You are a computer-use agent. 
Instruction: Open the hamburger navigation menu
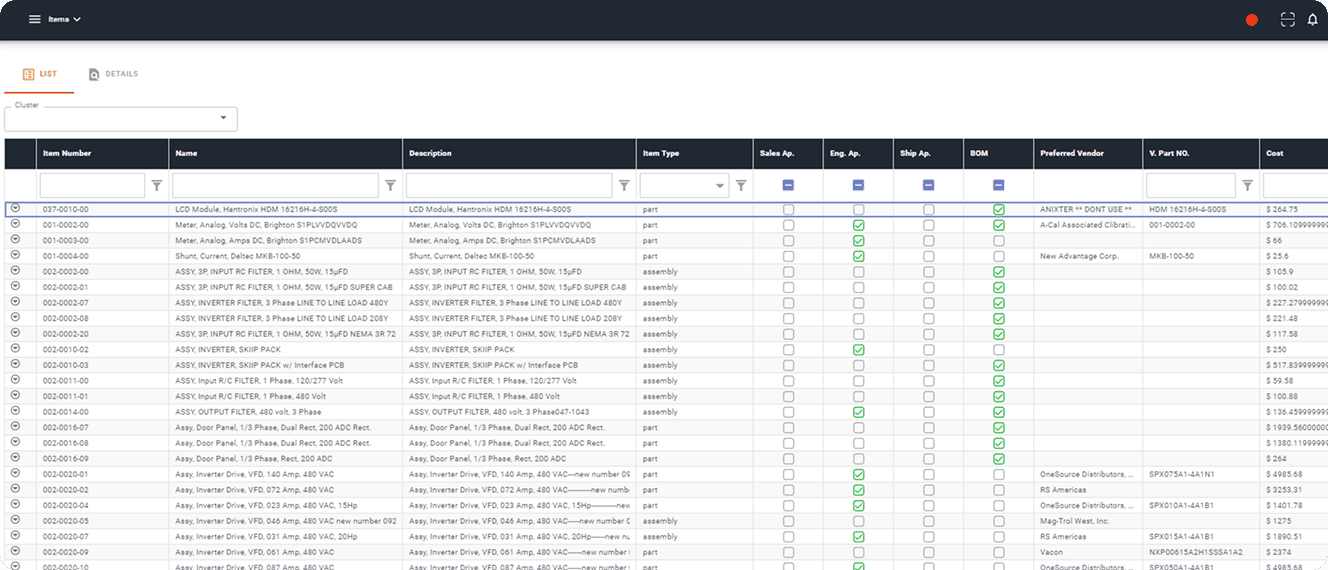(35, 19)
